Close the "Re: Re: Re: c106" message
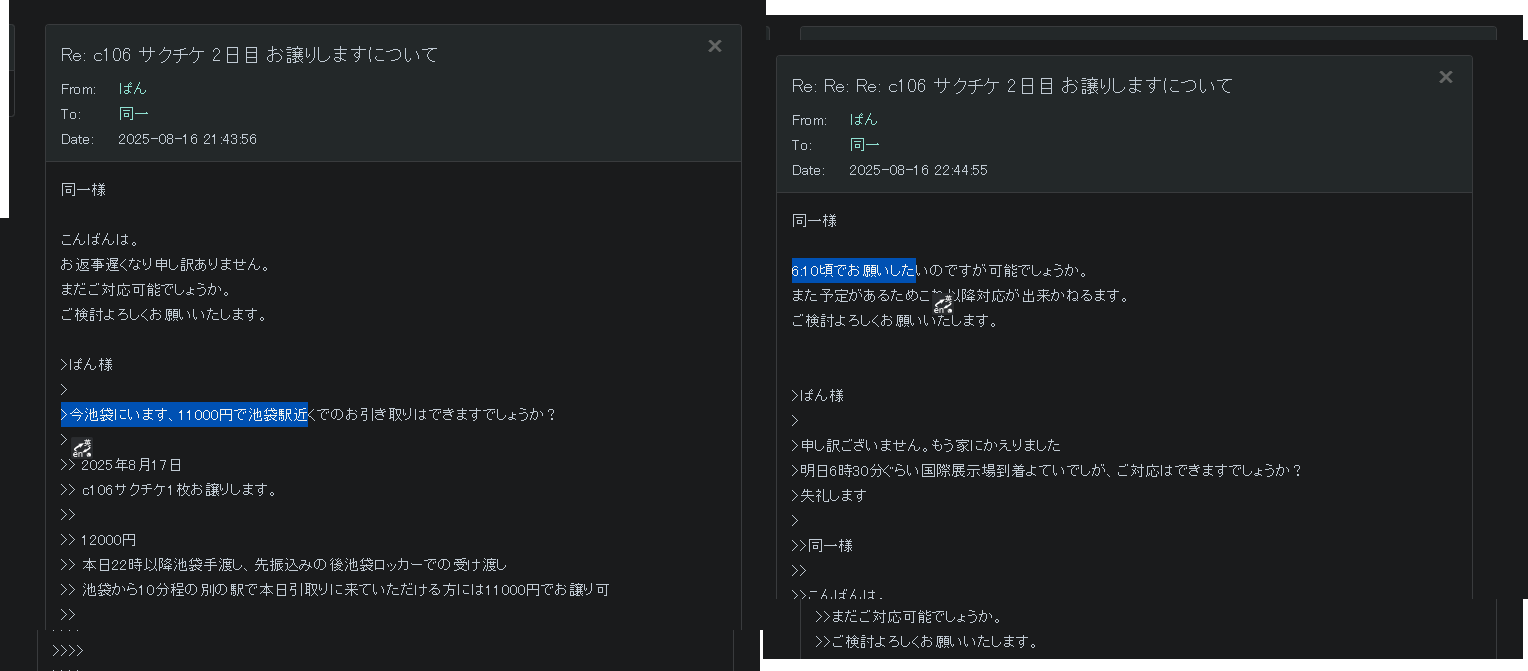The width and height of the screenshot is (1528, 671). click(1445, 77)
